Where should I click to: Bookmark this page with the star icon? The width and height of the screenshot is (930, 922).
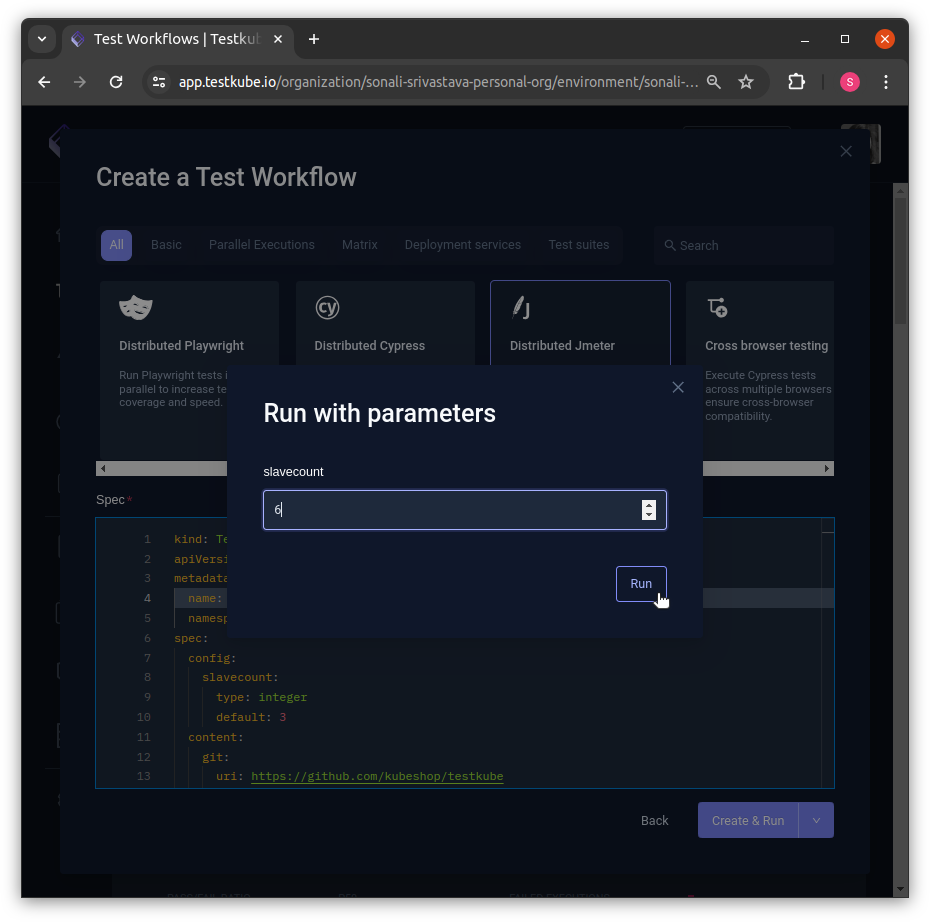(x=746, y=82)
